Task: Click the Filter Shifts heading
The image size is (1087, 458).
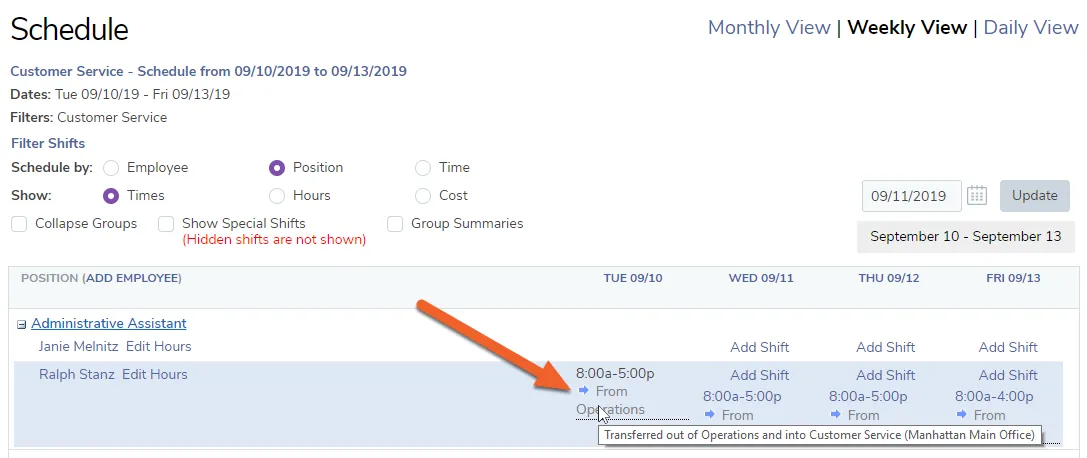Action: coord(48,143)
